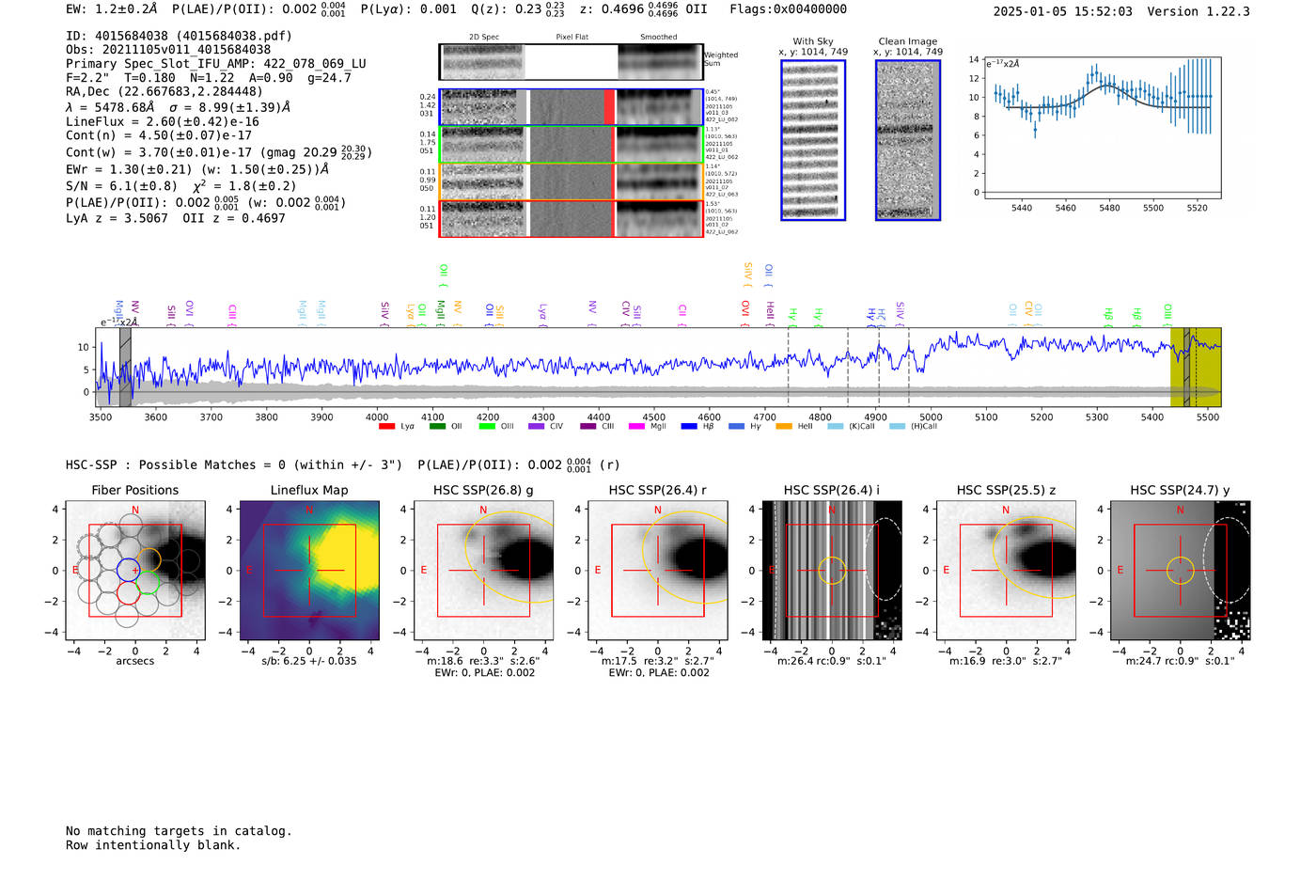Screen dimensions: 1316x896
Task: Click the m:16.9 re:3.0" s:2.7" caption
Action: click(1006, 661)
